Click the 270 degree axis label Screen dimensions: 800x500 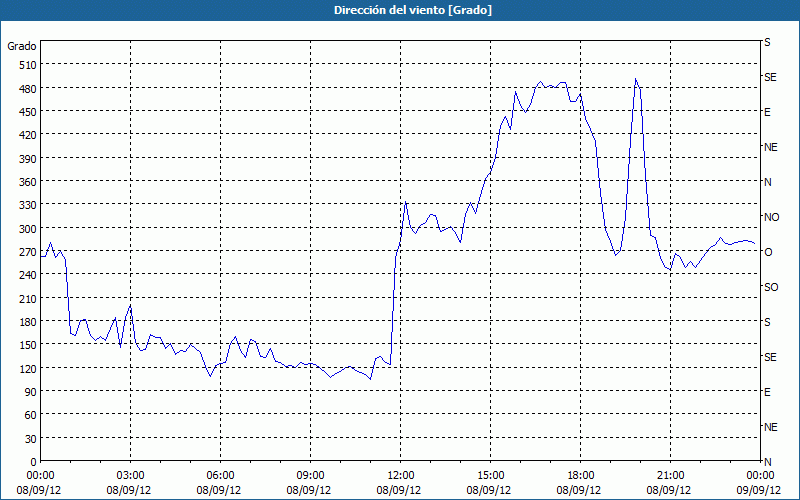(x=28, y=252)
